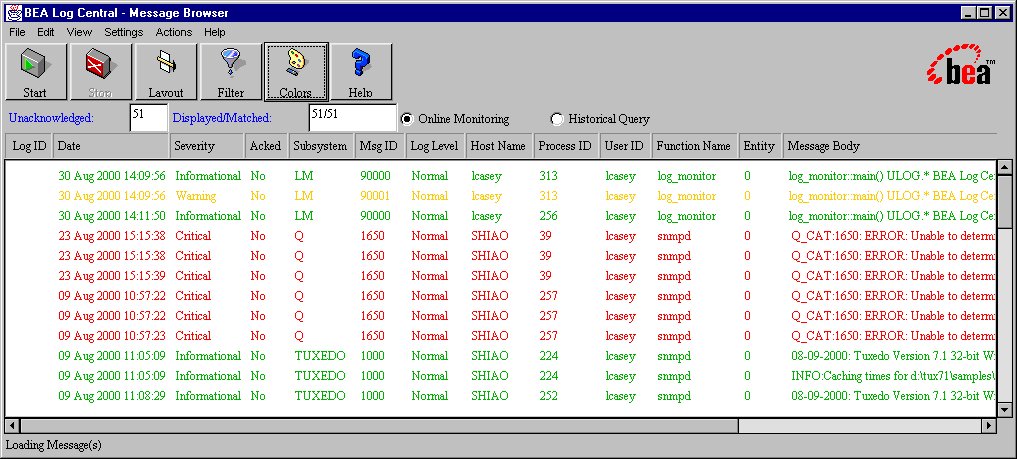1017x459 pixels.
Task: Open the File menu
Action: 17,32
